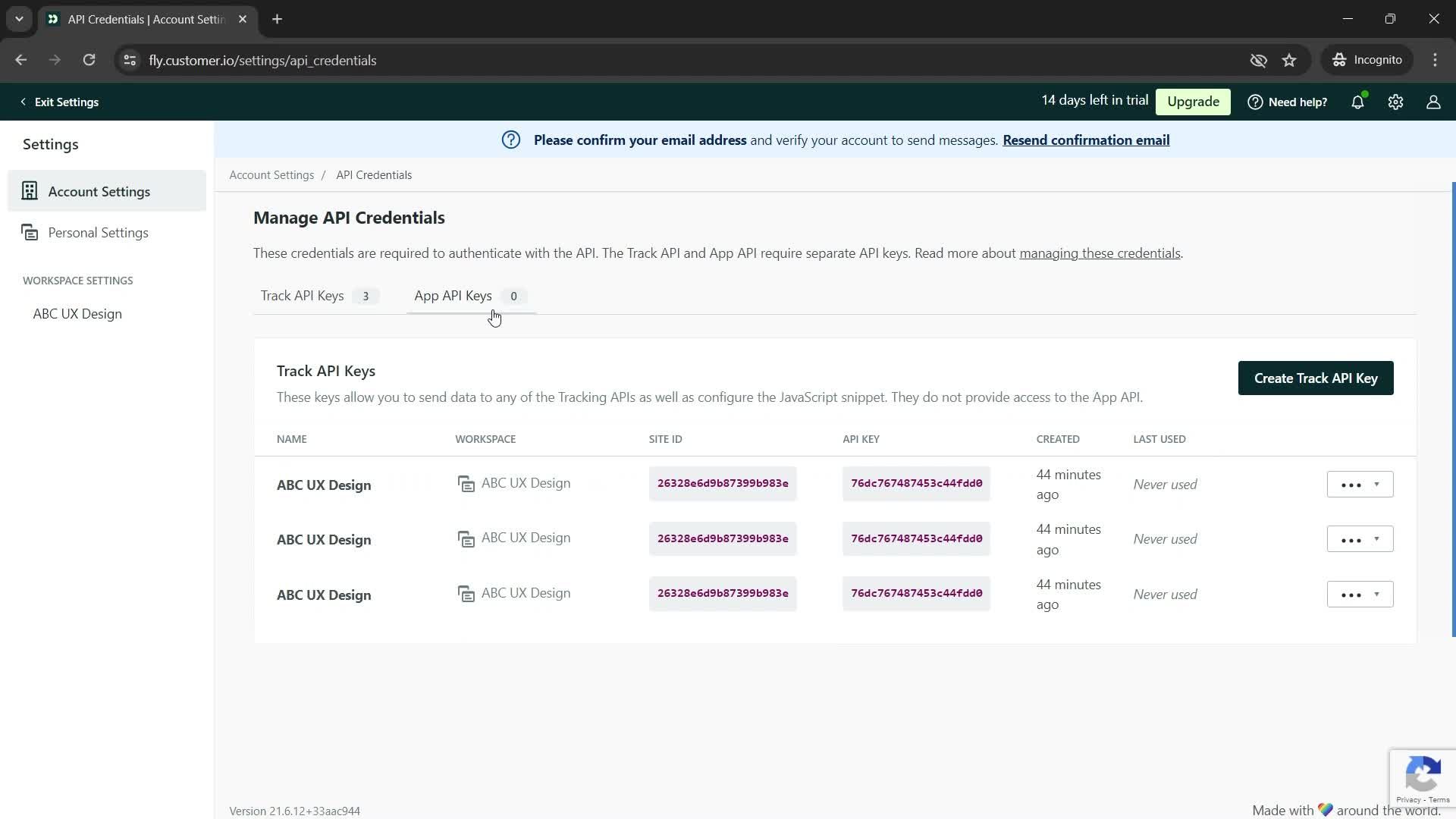Open managing these credentials link
This screenshot has height=819, width=1456.
pos(1100,253)
